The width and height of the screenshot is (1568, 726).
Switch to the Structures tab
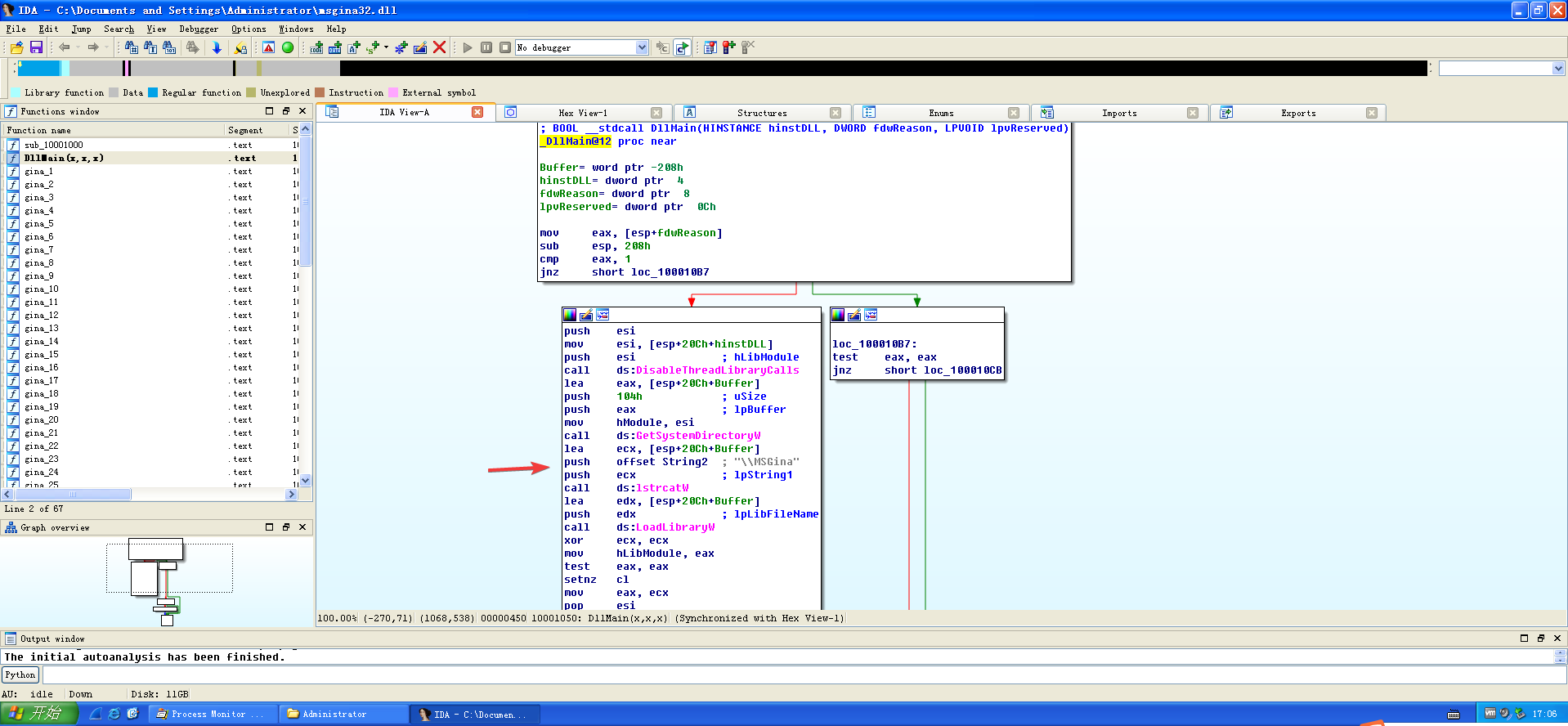(762, 113)
